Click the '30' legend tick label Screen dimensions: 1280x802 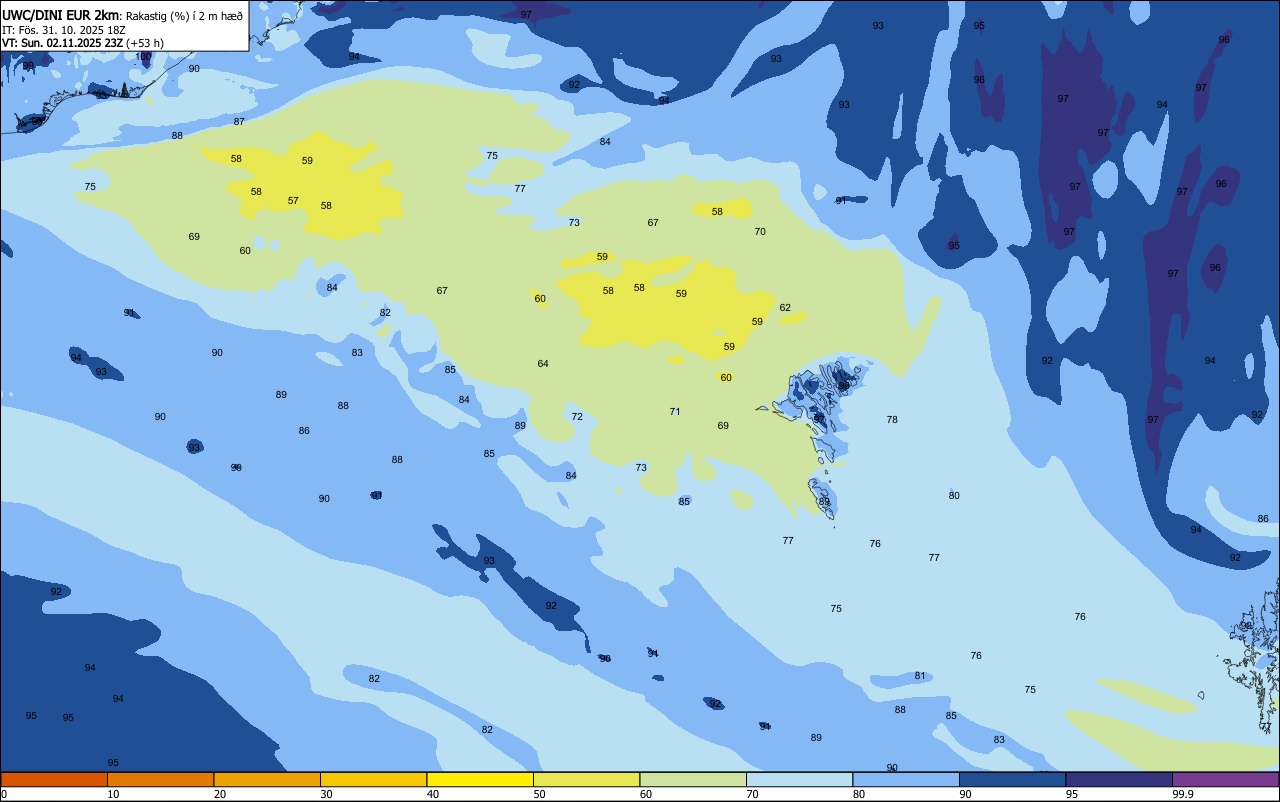(x=326, y=794)
